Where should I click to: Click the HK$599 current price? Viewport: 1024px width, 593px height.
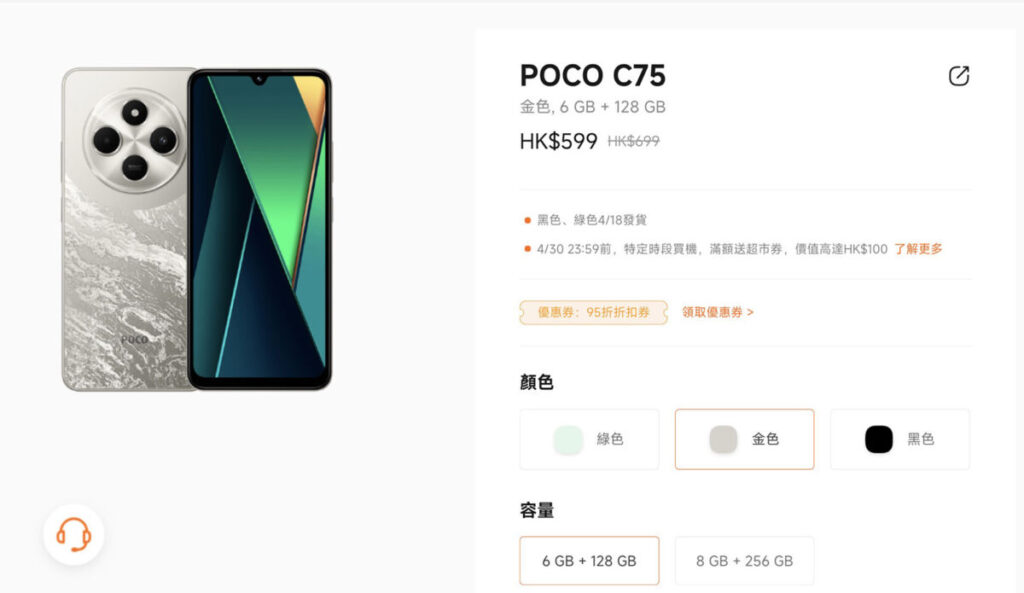click(558, 141)
